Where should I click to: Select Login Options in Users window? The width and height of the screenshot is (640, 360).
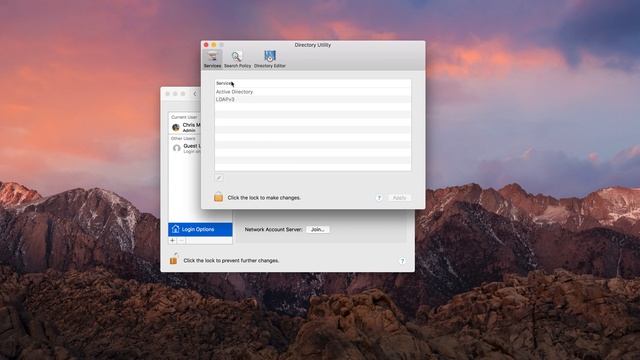(200, 229)
